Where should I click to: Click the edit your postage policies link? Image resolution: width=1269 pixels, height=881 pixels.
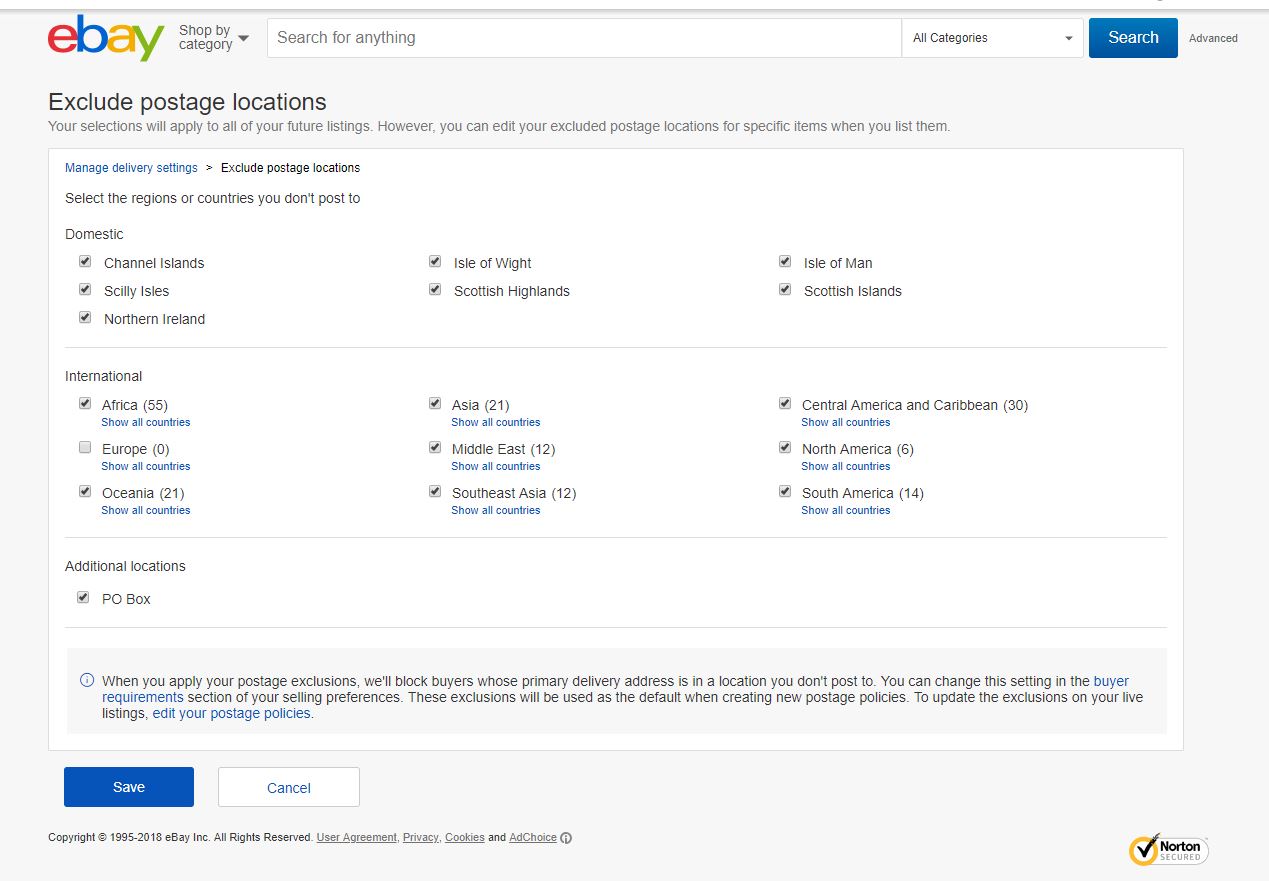pos(231,713)
